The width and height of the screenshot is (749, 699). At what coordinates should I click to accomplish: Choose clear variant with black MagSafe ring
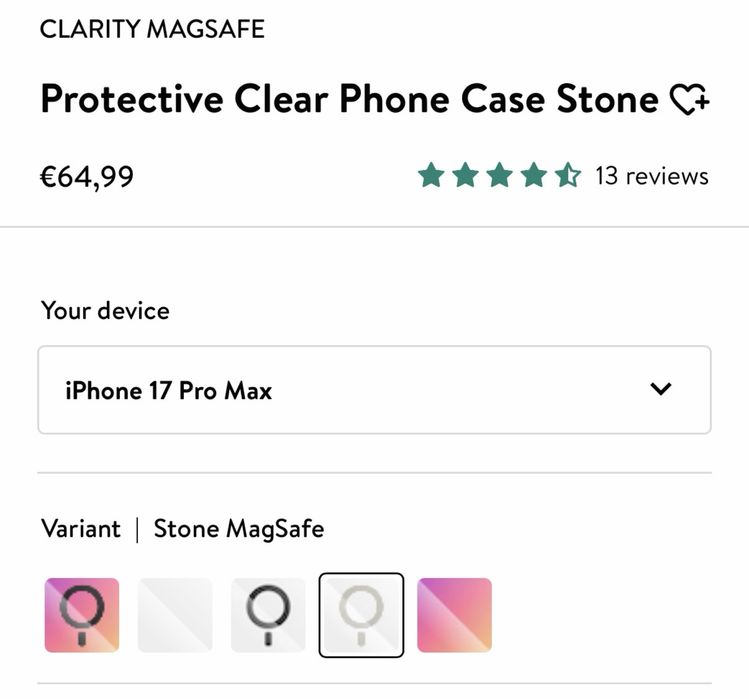pos(268,615)
